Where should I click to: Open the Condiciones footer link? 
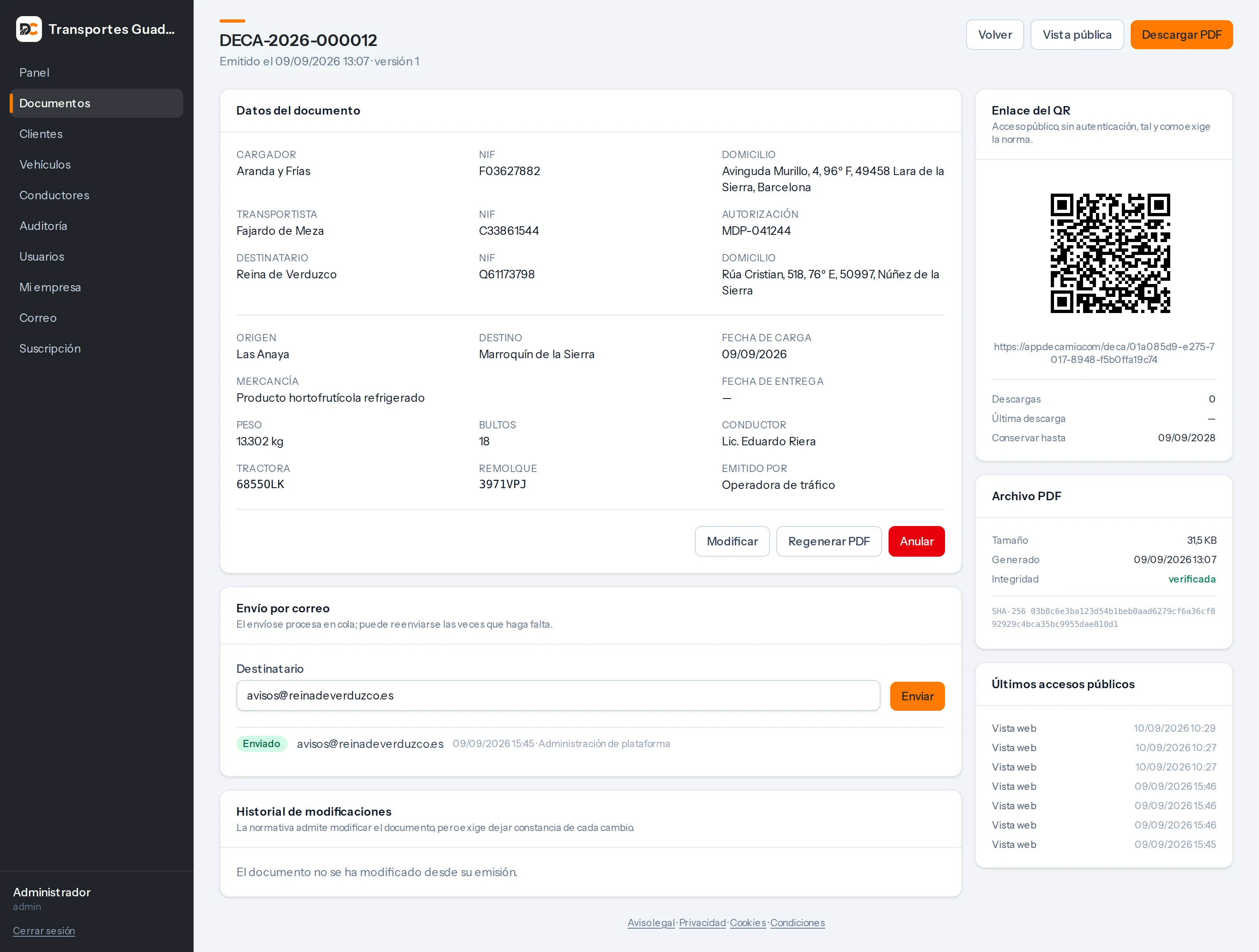tap(797, 923)
